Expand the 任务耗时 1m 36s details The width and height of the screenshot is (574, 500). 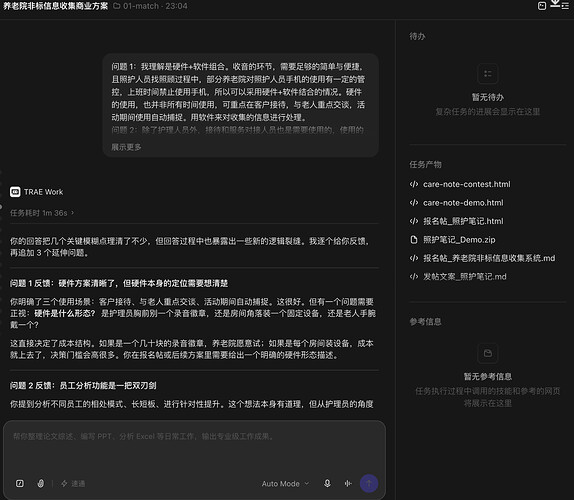tap(42, 213)
